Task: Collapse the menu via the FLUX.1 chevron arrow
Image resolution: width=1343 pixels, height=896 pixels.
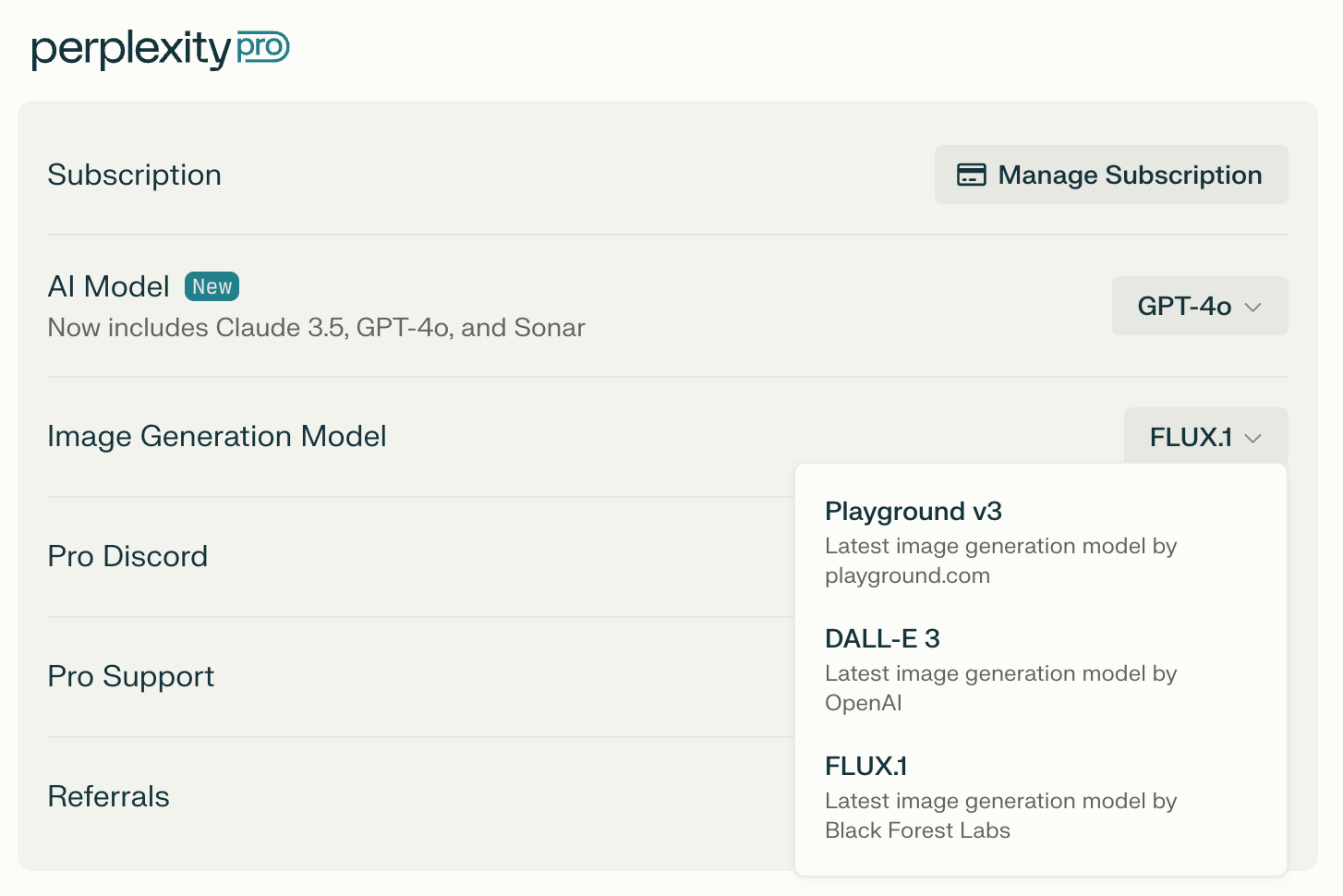Action: 1253,438
